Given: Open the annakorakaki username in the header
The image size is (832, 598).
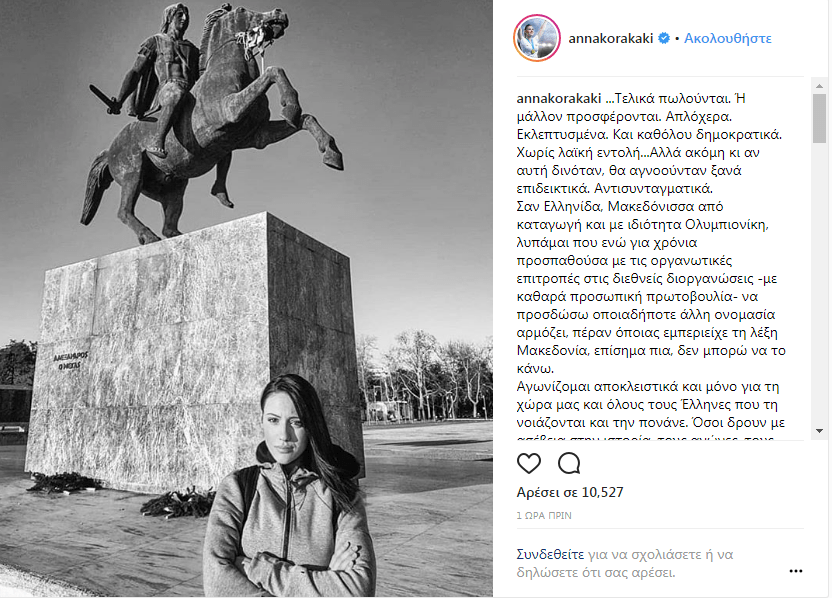Looking at the screenshot, I should tap(610, 38).
